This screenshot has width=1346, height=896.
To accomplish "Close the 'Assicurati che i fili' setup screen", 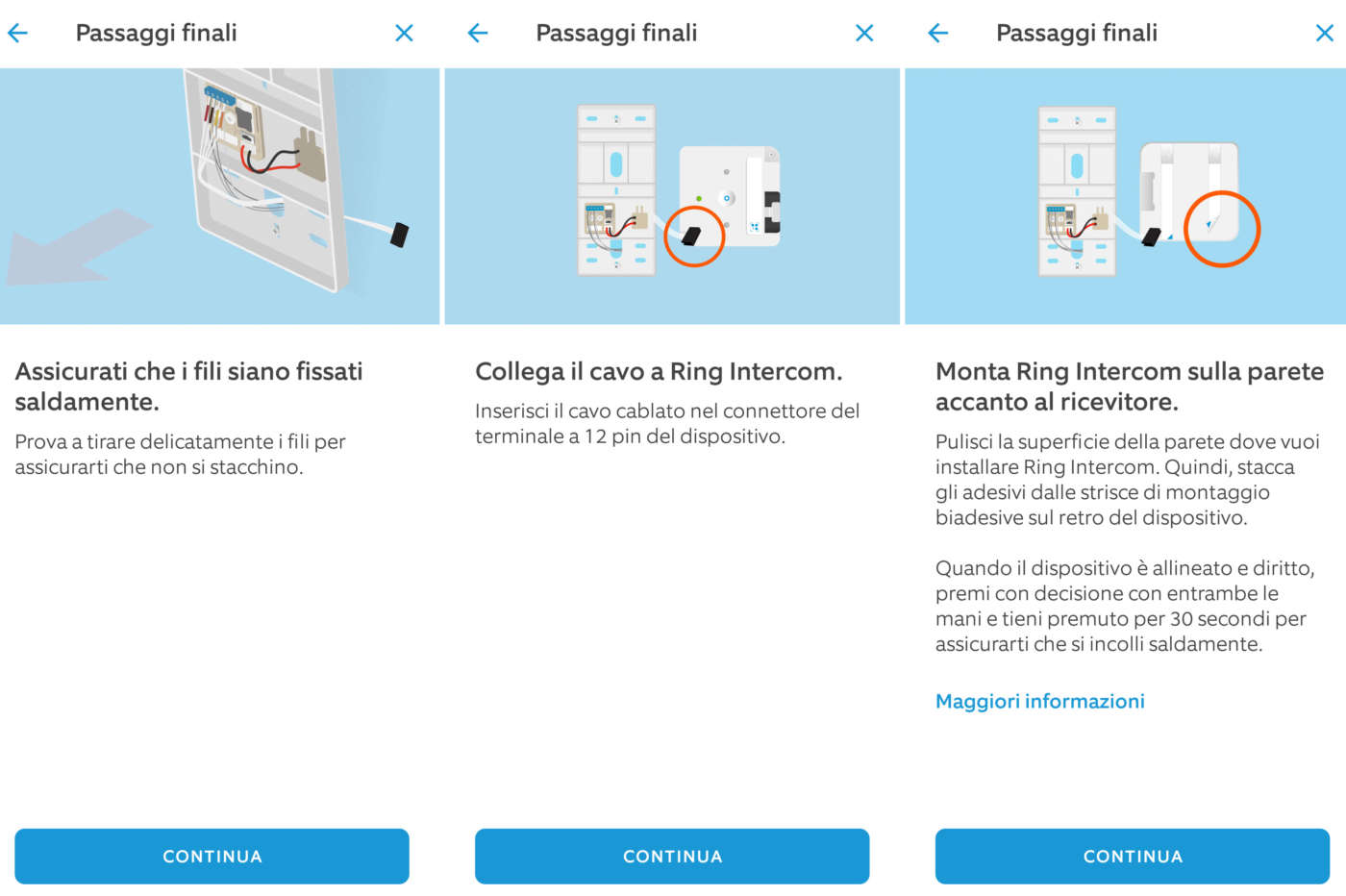I will click(404, 34).
